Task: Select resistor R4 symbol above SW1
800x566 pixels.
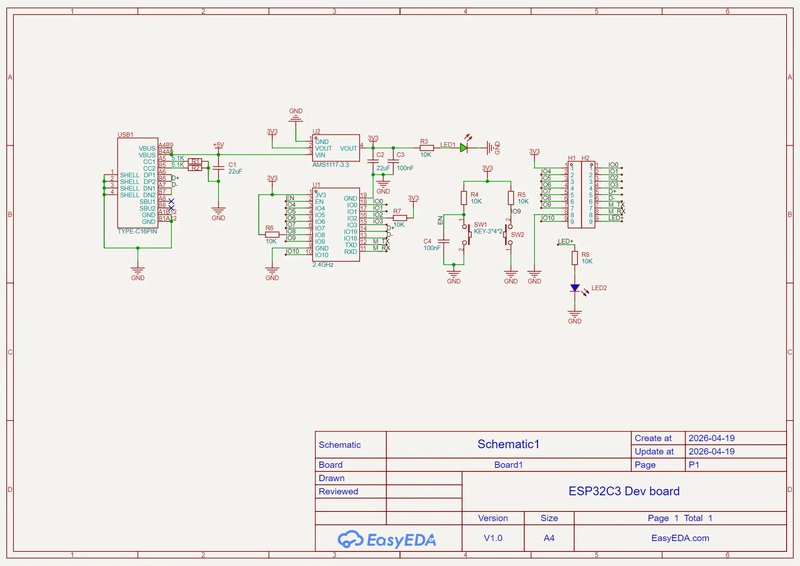Action: pos(464,198)
